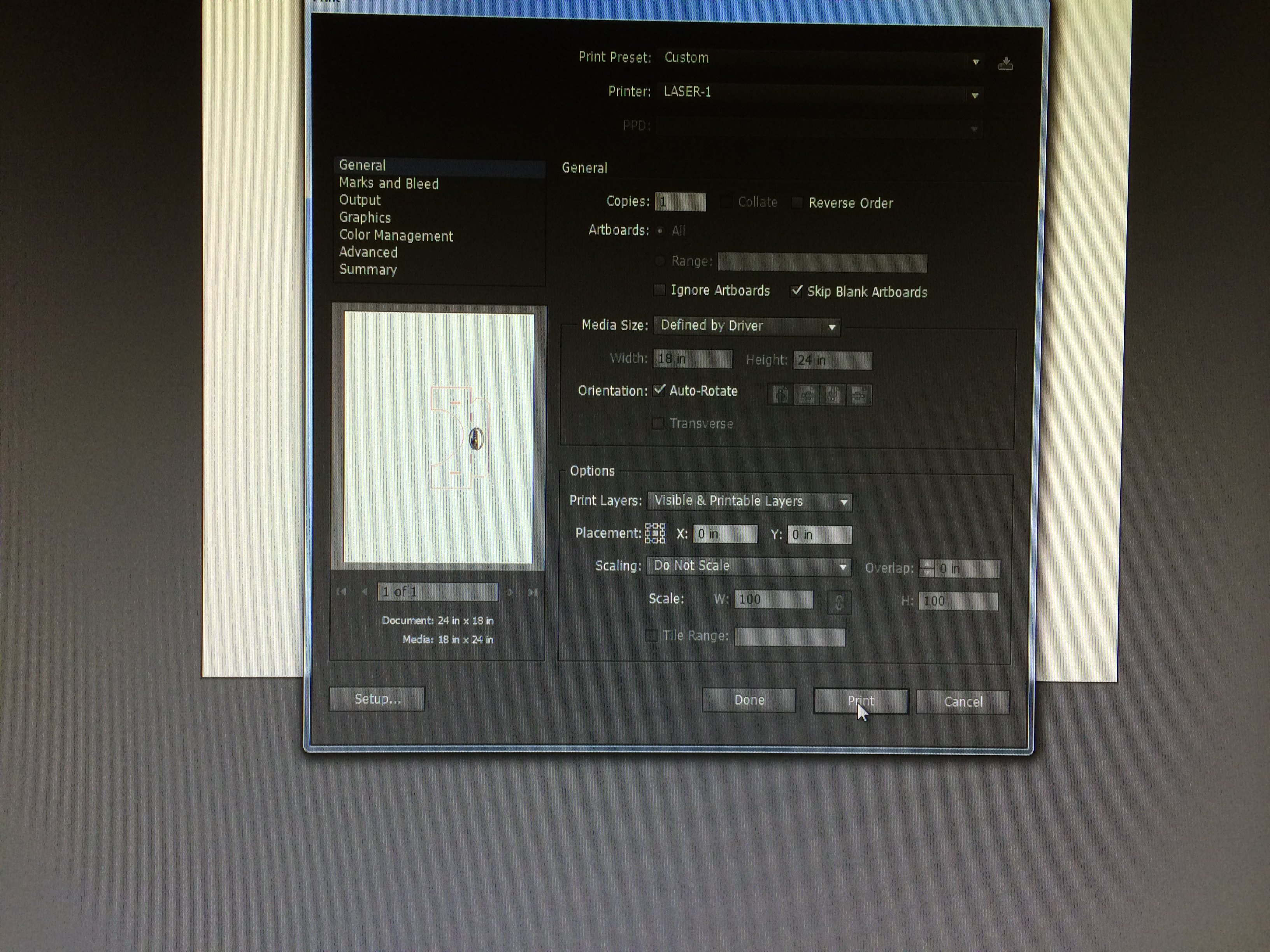This screenshot has width=1270, height=952.
Task: Enable Reverse Order checkbox
Action: (x=797, y=203)
